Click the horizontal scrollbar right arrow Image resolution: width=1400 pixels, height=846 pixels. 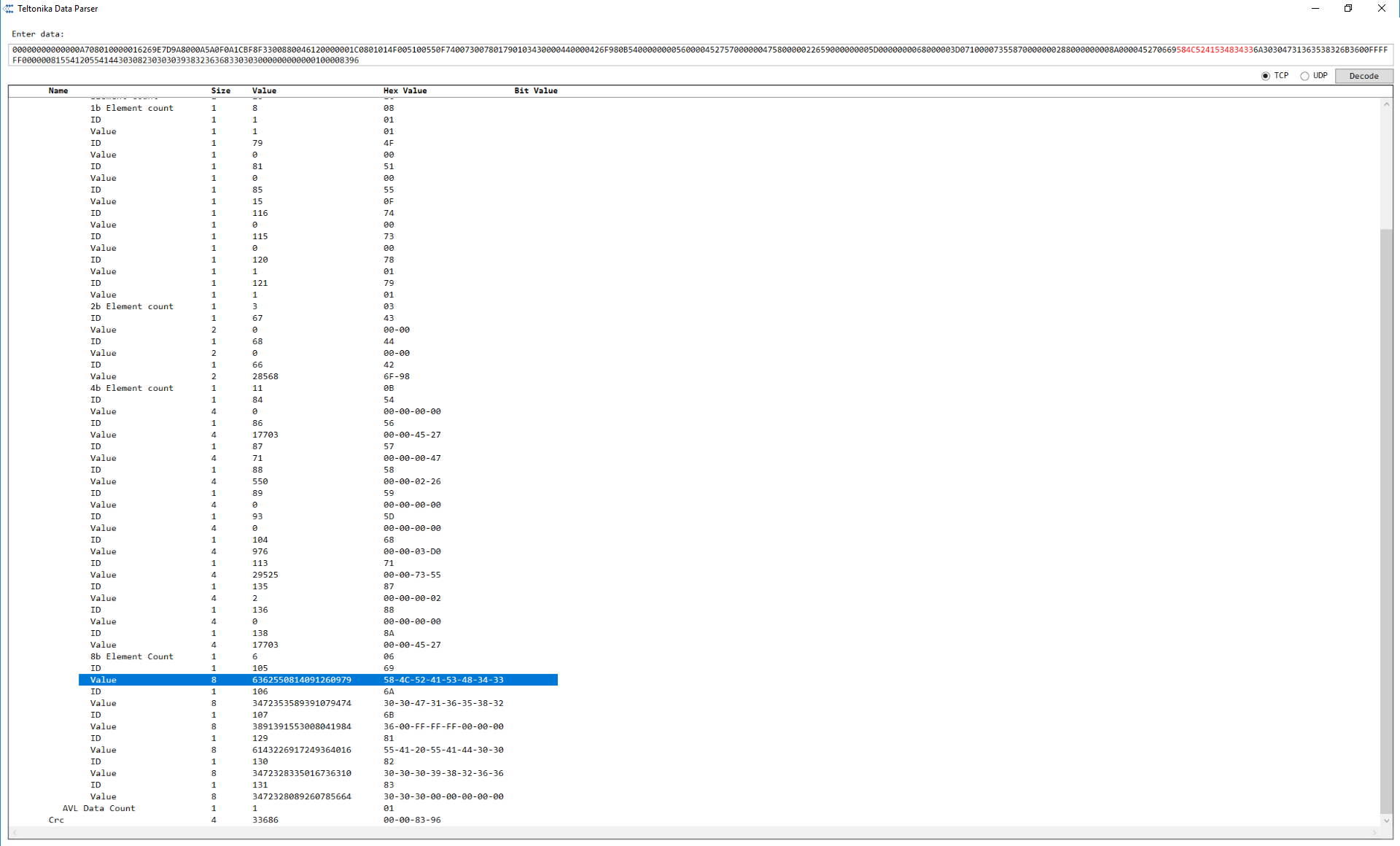click(x=1375, y=831)
